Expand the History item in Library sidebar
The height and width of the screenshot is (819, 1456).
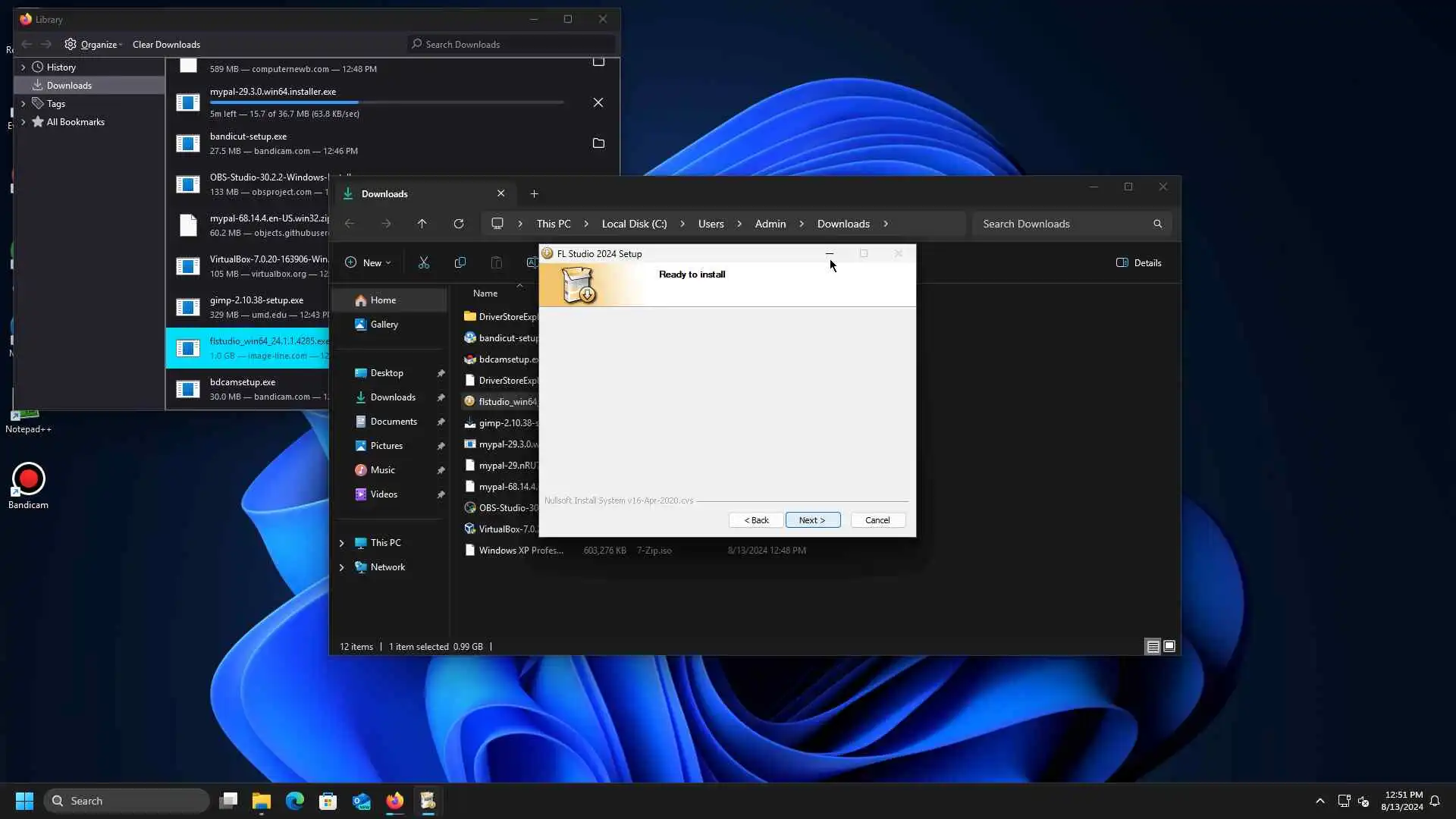click(23, 67)
